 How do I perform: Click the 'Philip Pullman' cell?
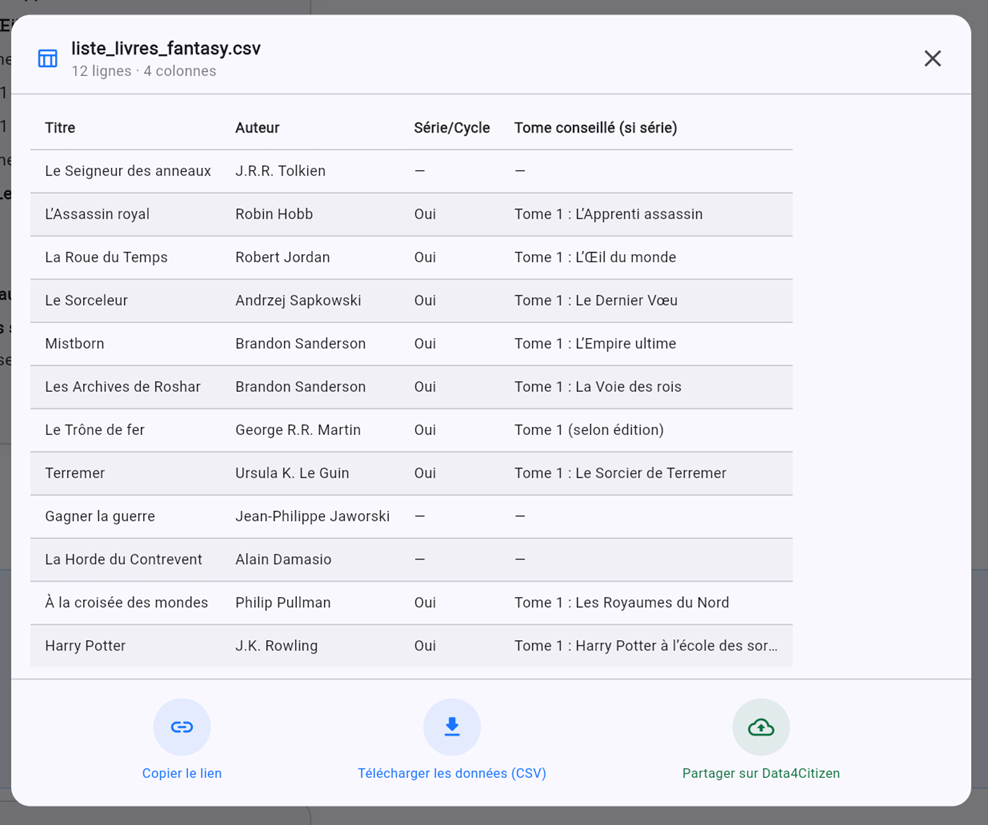click(283, 603)
